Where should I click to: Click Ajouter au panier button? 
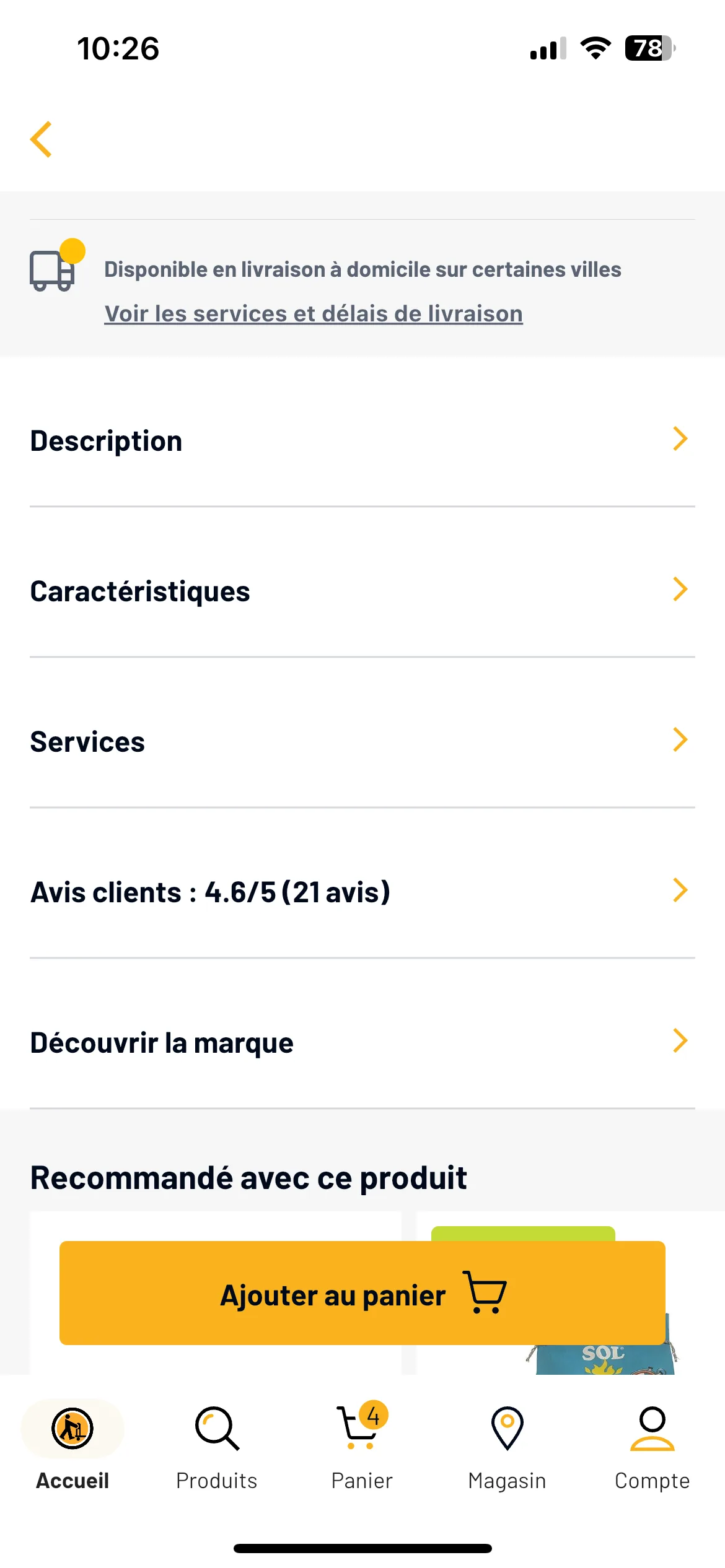362,1293
